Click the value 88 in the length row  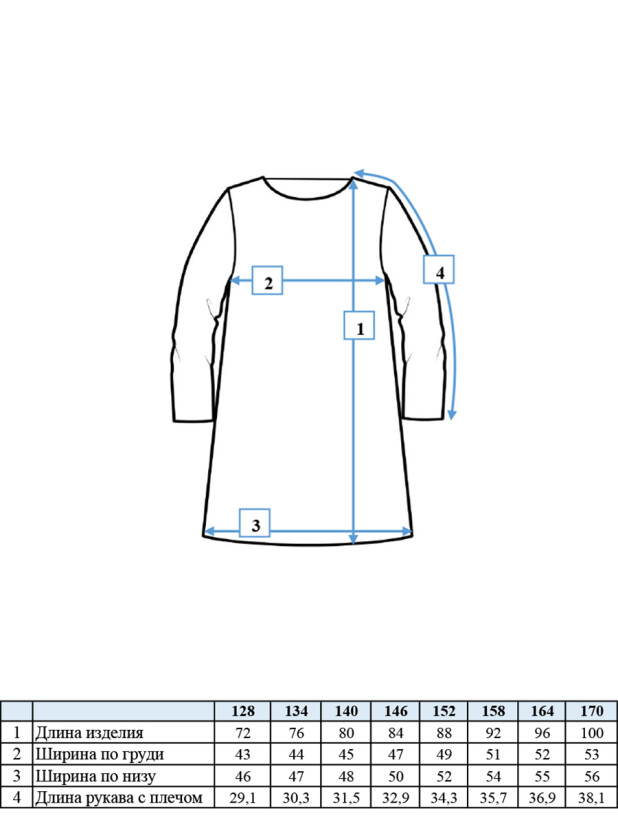tap(444, 733)
